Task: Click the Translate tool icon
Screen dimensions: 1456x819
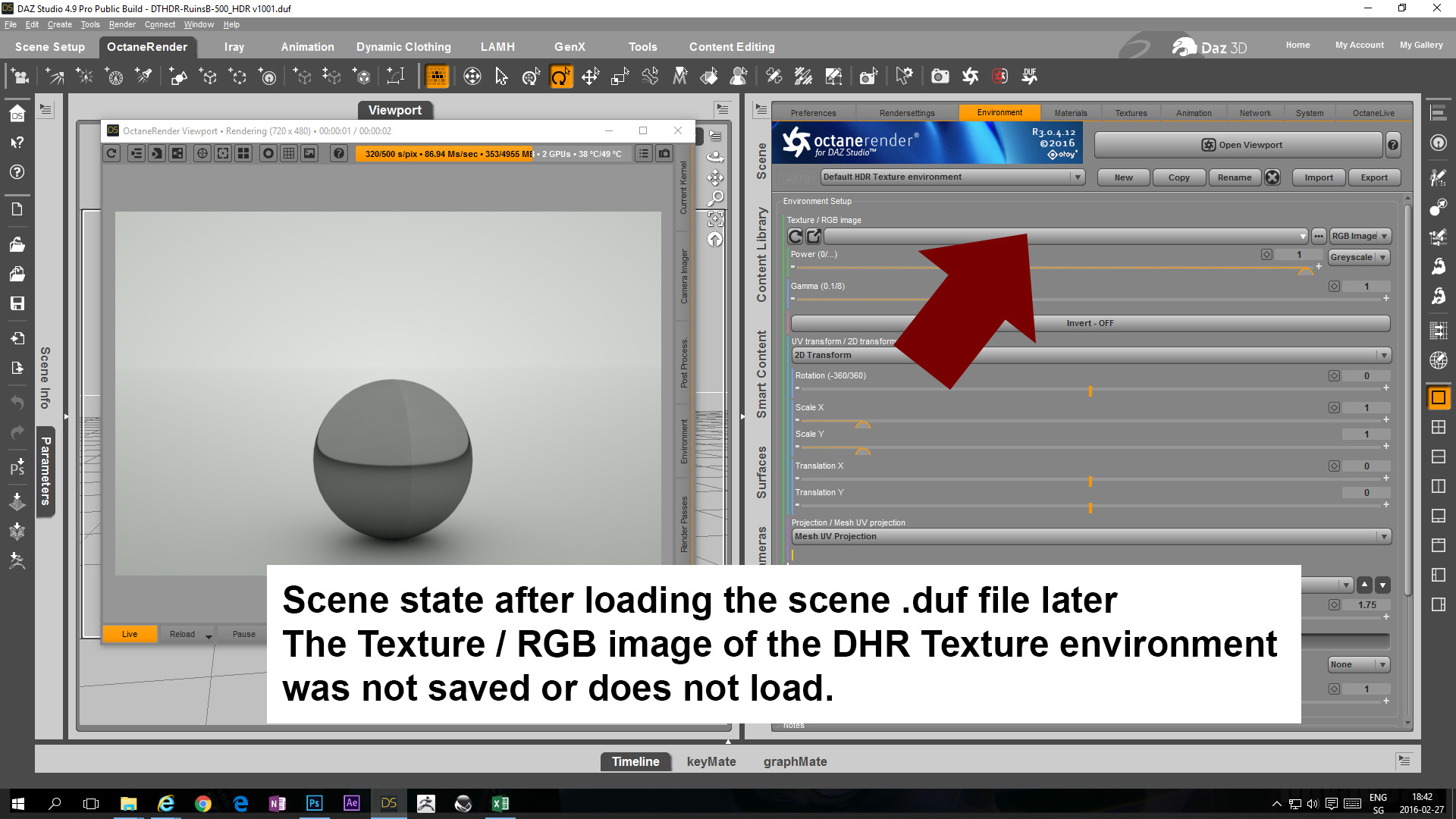Action: [x=590, y=77]
